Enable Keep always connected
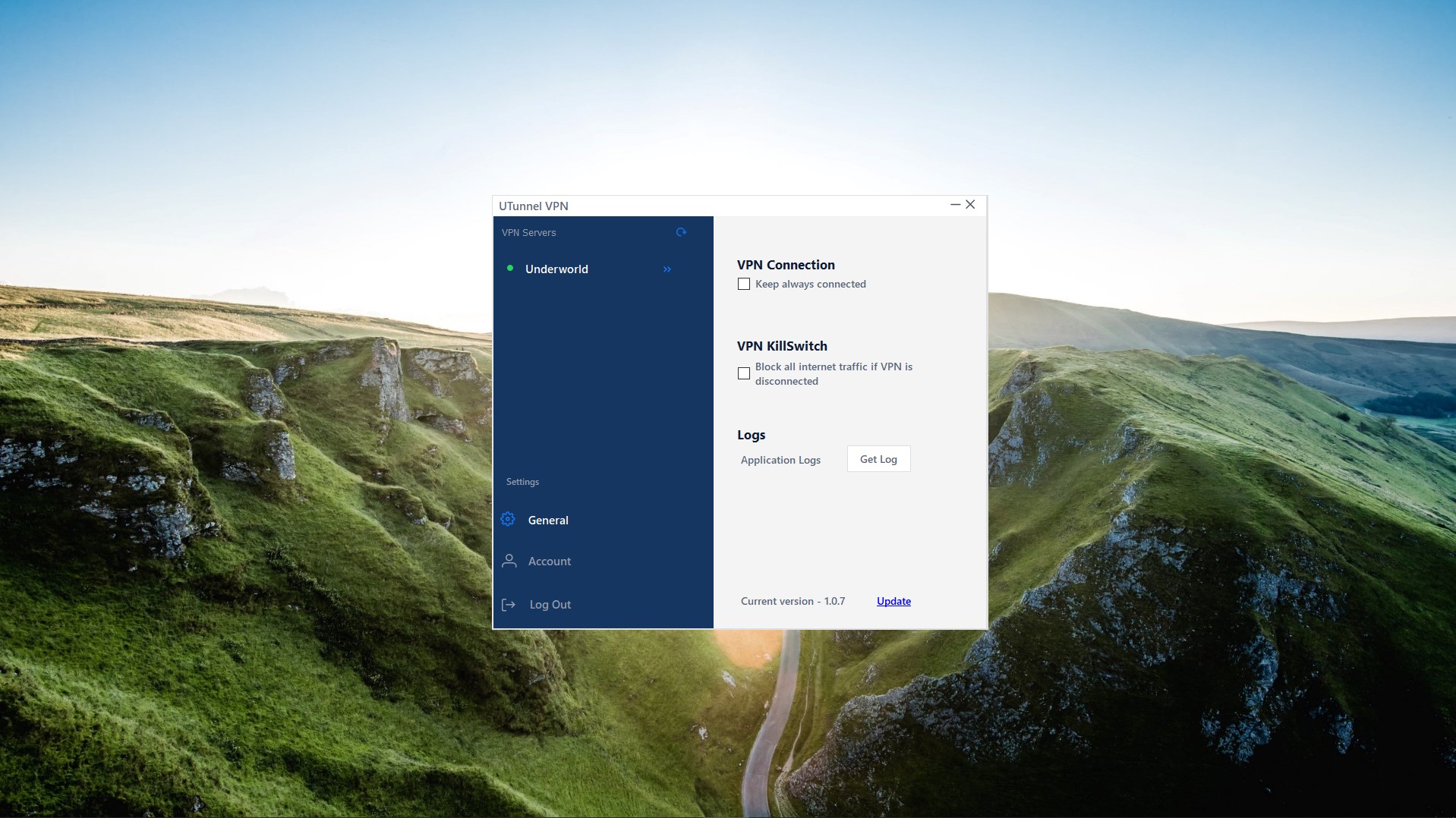The height and width of the screenshot is (818, 1456). click(744, 284)
